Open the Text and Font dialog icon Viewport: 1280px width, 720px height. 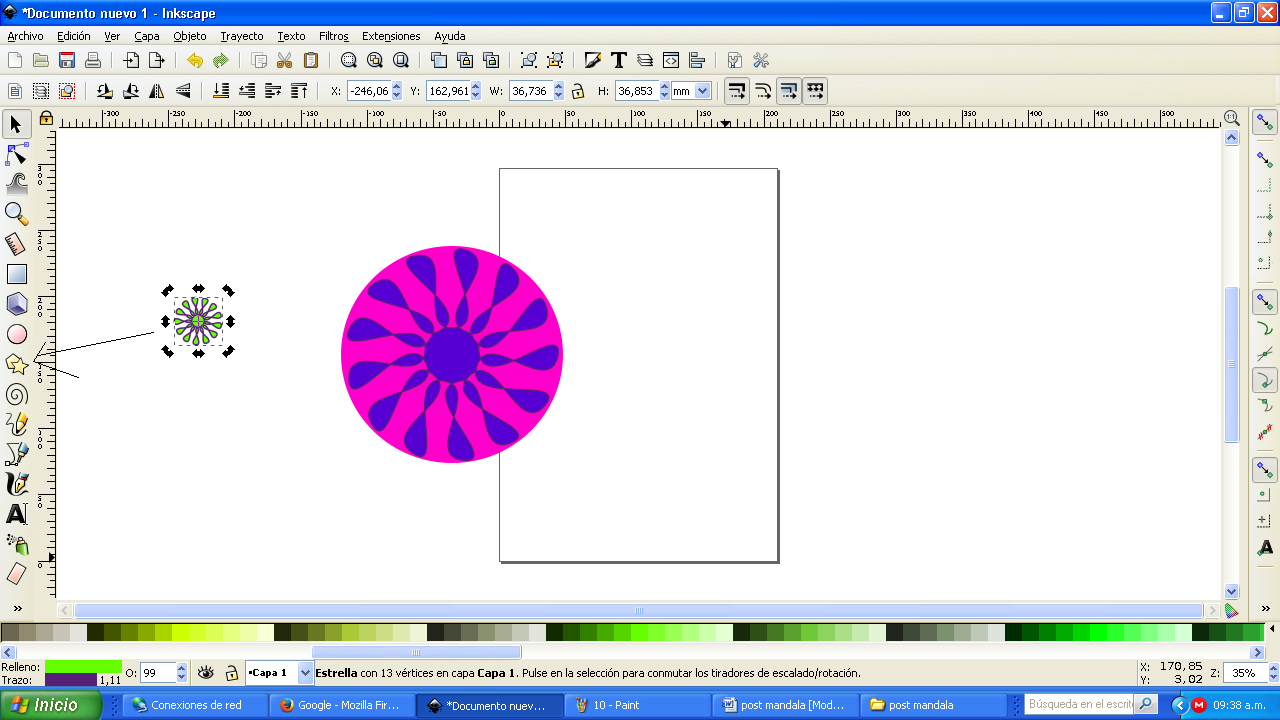(619, 60)
